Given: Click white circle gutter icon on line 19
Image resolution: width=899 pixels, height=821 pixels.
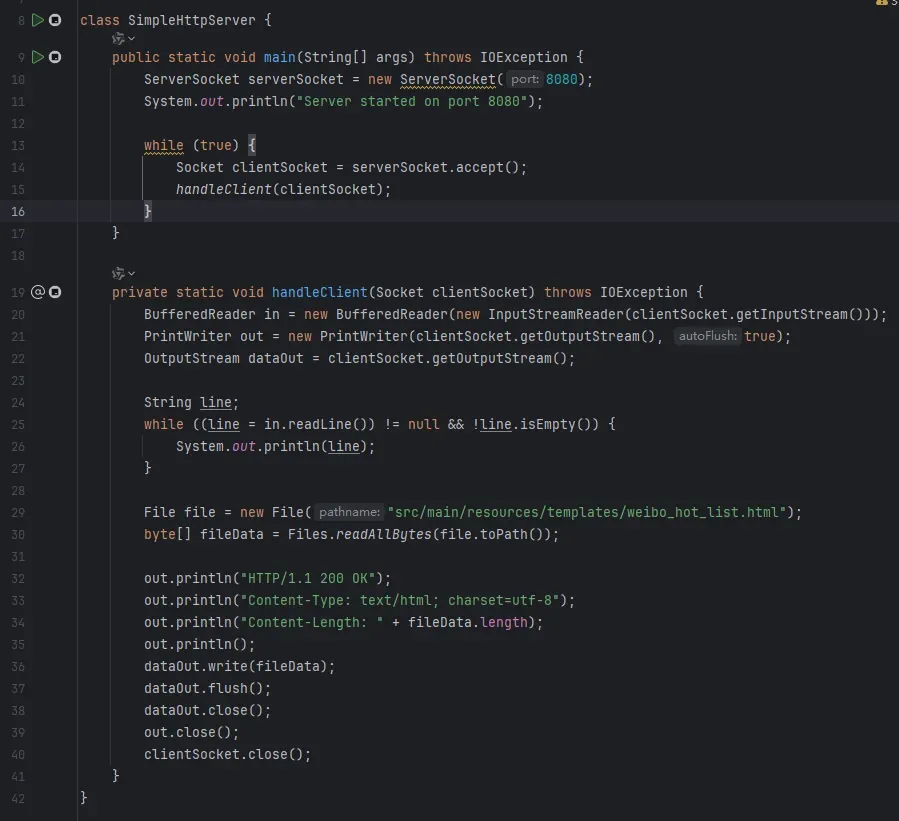Looking at the screenshot, I should 55,292.
